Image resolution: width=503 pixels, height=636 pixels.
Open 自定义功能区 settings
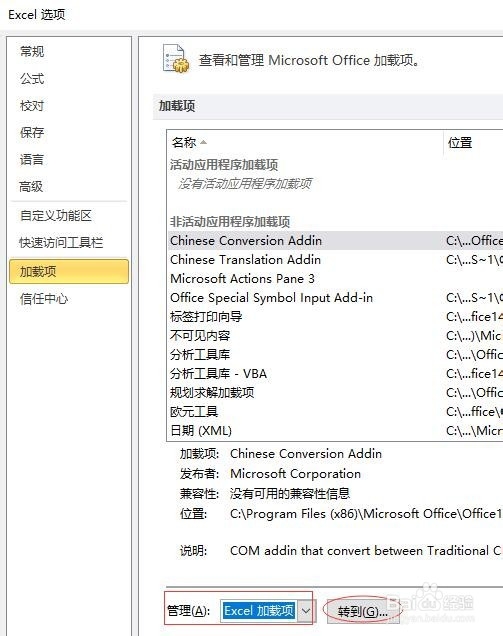pyautogui.click(x=56, y=215)
